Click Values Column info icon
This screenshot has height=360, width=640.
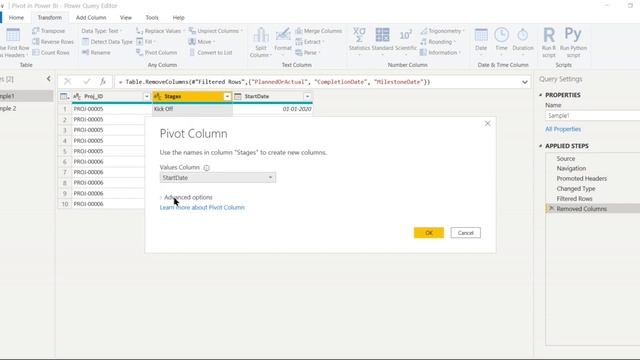[x=207, y=168]
